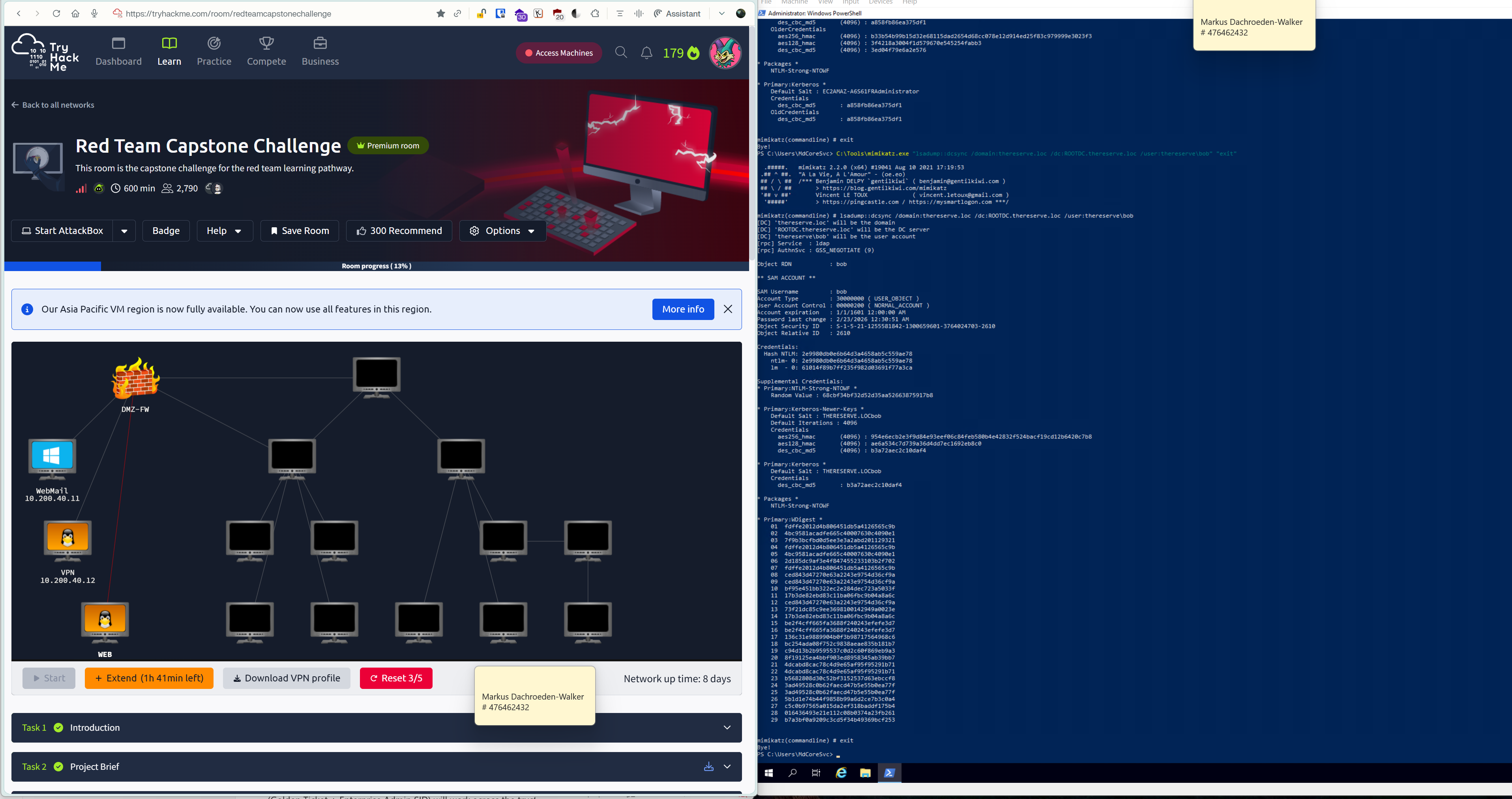Screen dimensions: 1512x799
Task: Select the WEB Linux machine node
Action: [x=105, y=621]
